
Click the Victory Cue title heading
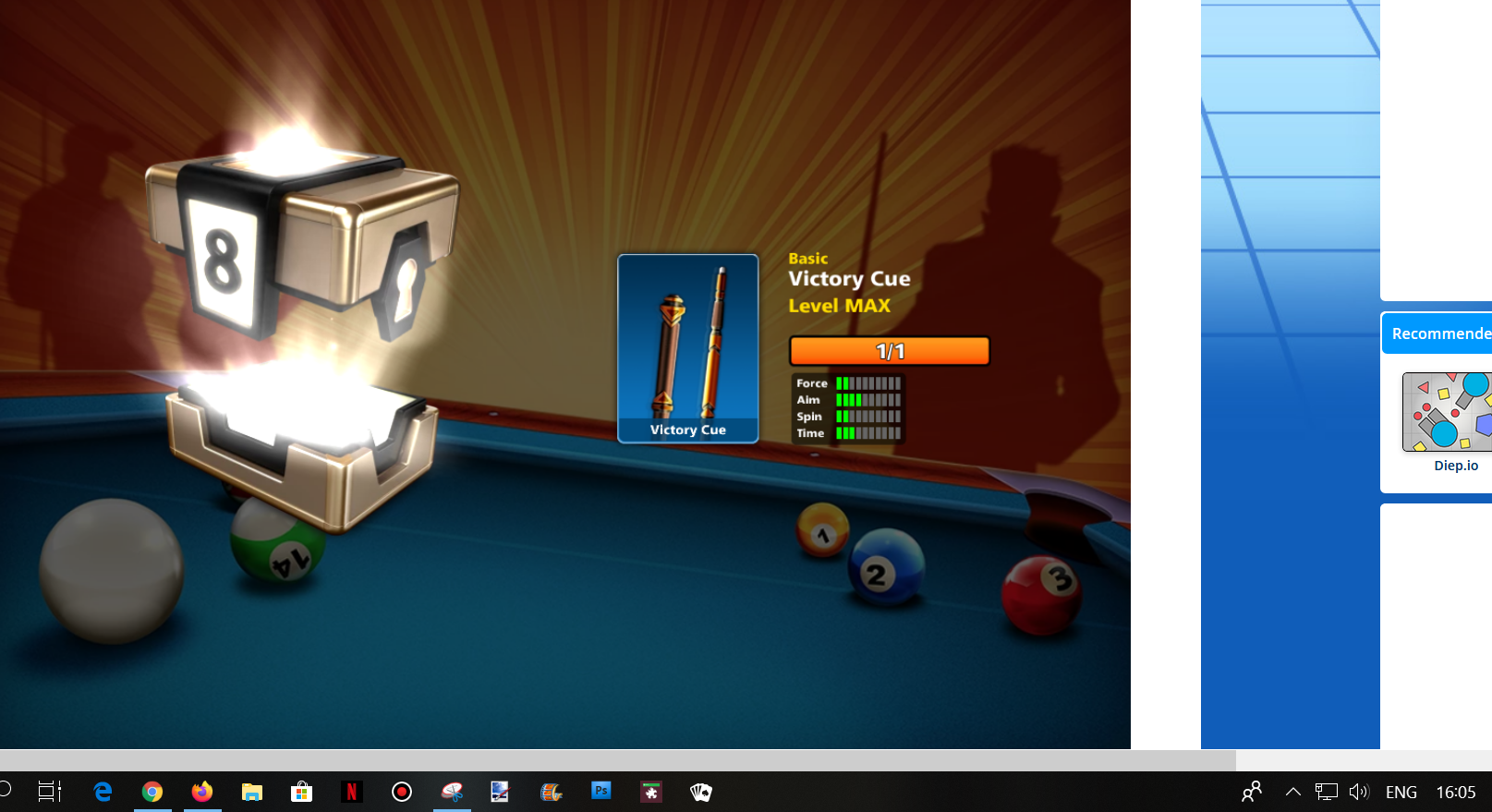(x=850, y=279)
